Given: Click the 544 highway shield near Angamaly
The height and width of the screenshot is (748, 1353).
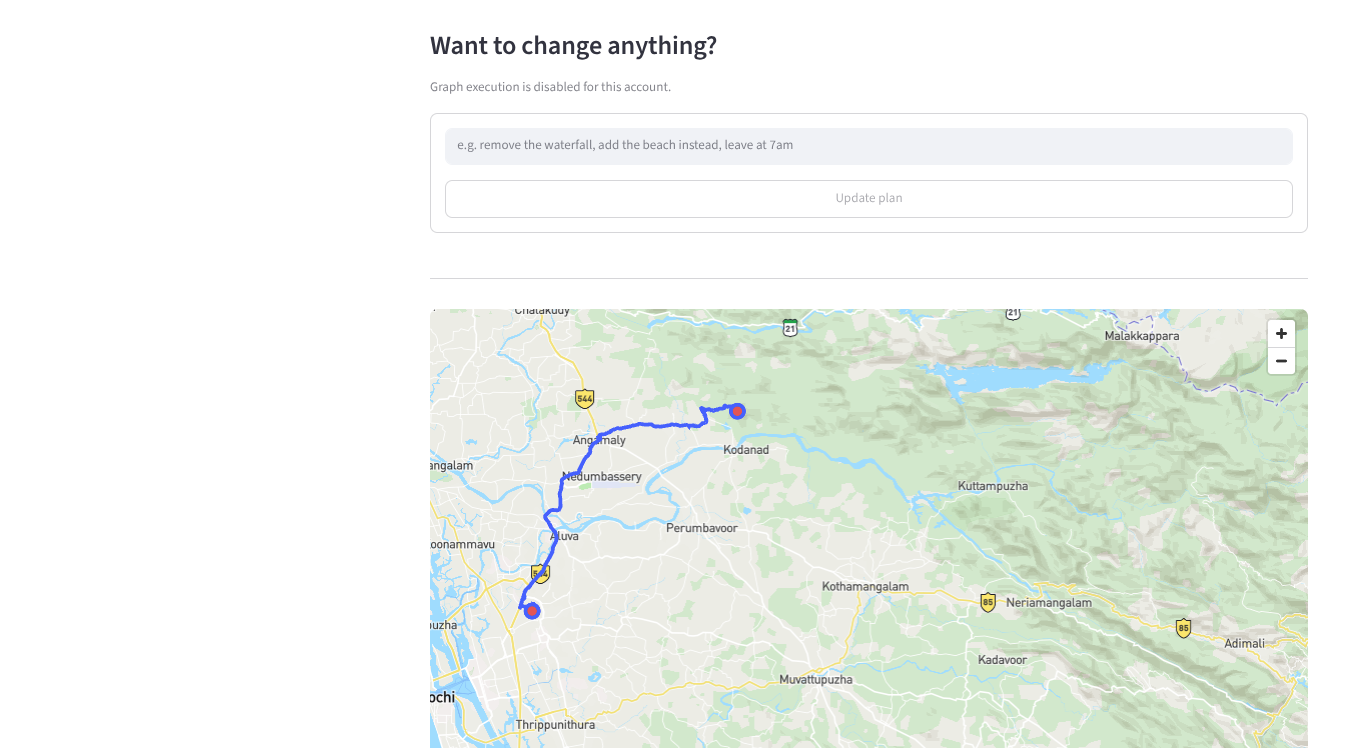Looking at the screenshot, I should (x=585, y=399).
